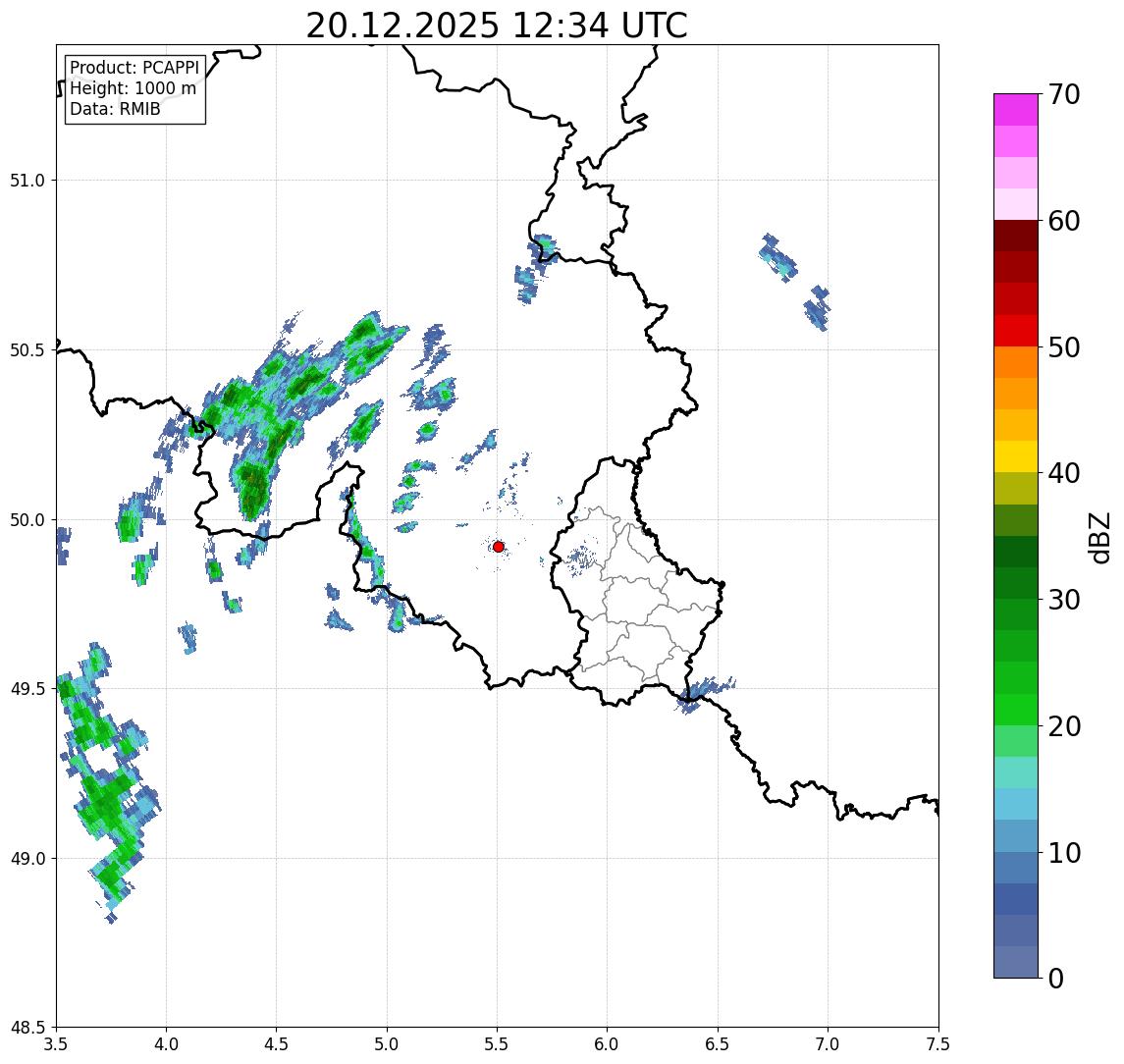Click the longitude axis label '3.5'
Image resolution: width=1124 pixels, height=1064 pixels.
tap(56, 1044)
